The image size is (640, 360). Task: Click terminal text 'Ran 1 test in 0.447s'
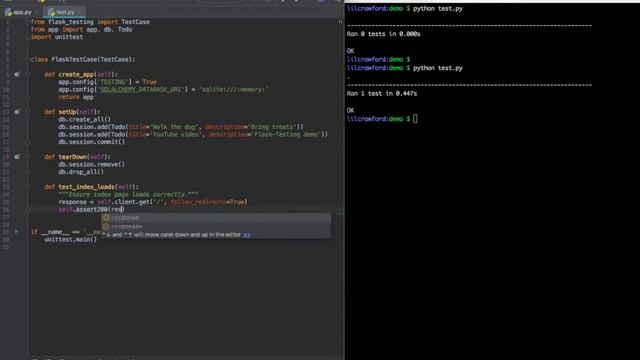coord(382,93)
